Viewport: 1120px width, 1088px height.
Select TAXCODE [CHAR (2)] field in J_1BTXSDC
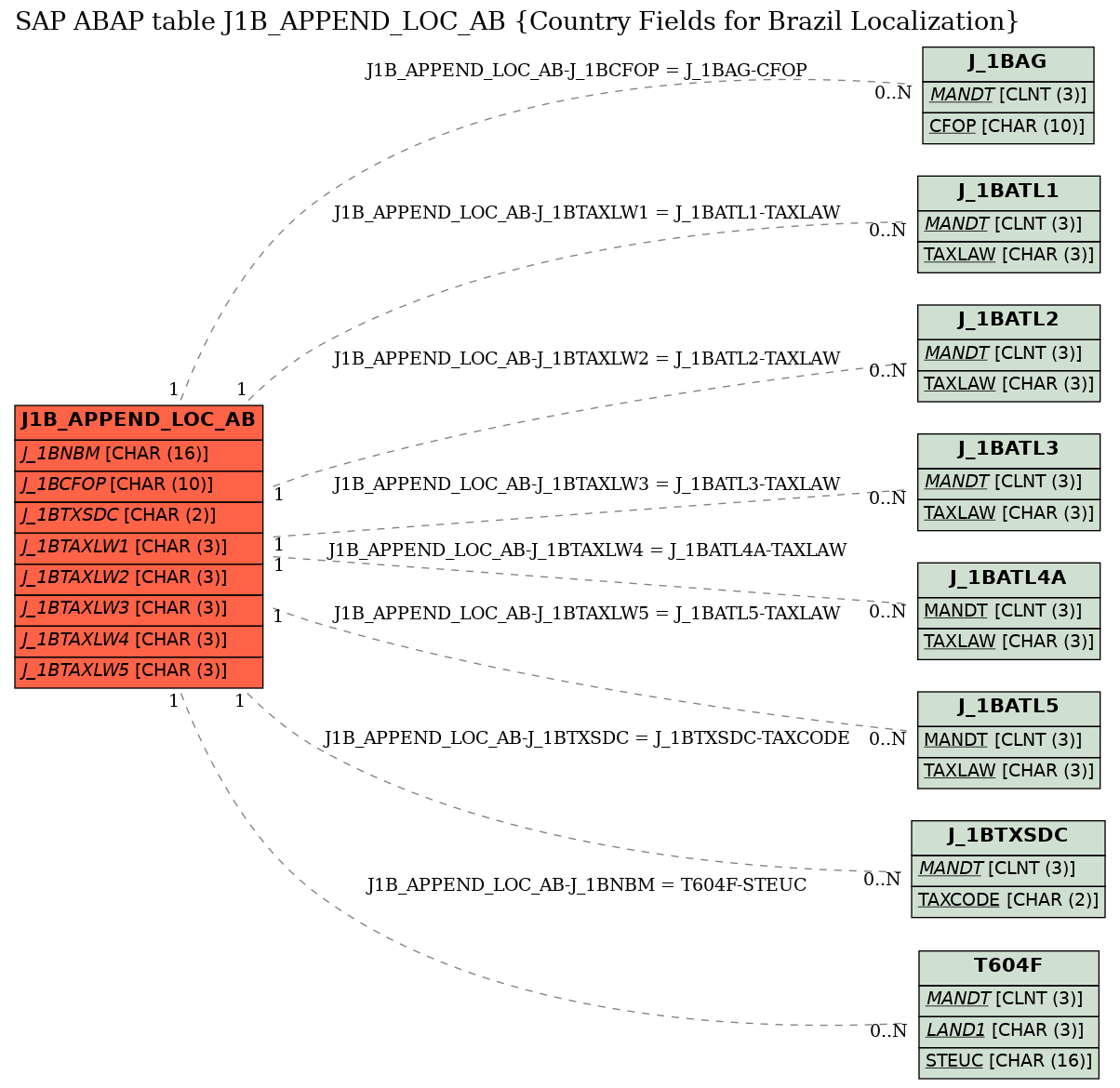pos(1008,901)
